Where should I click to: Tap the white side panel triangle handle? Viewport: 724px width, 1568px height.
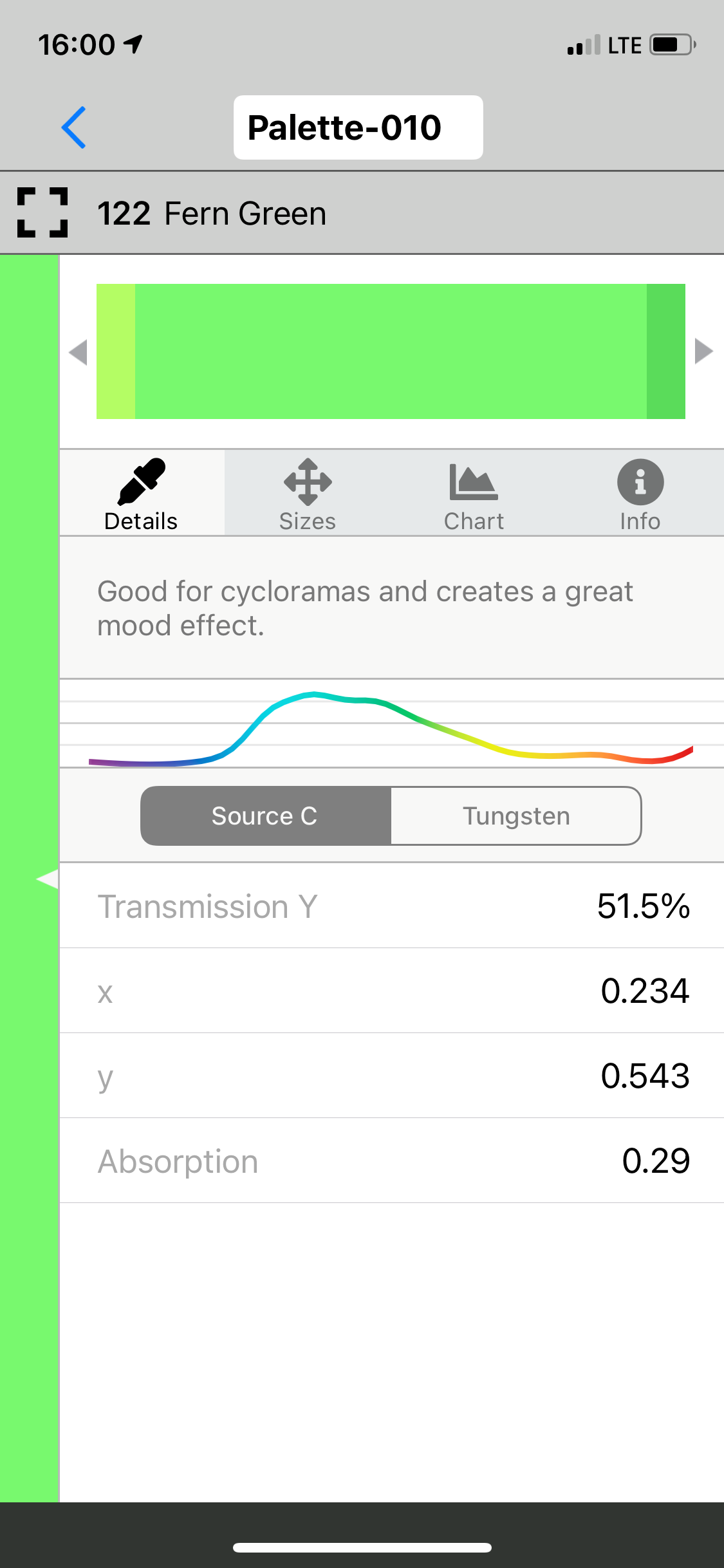click(x=47, y=879)
